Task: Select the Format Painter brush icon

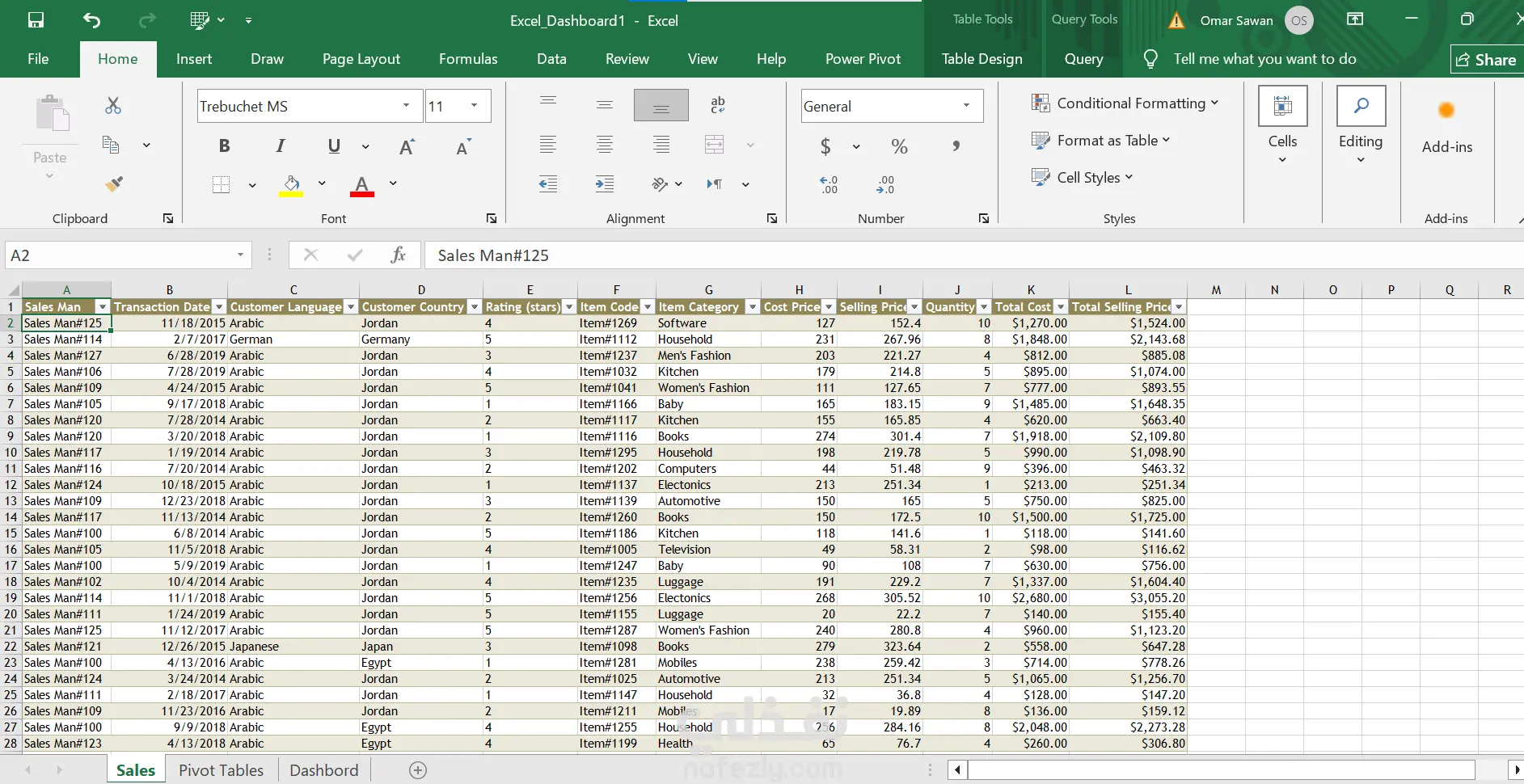Action: click(114, 184)
